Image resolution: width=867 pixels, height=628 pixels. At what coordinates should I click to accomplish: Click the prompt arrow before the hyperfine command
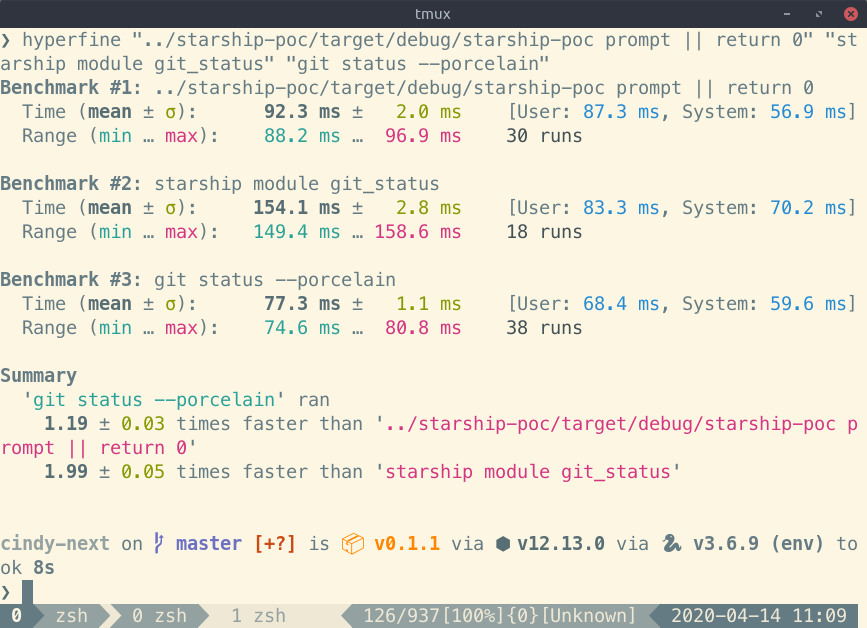point(6,40)
